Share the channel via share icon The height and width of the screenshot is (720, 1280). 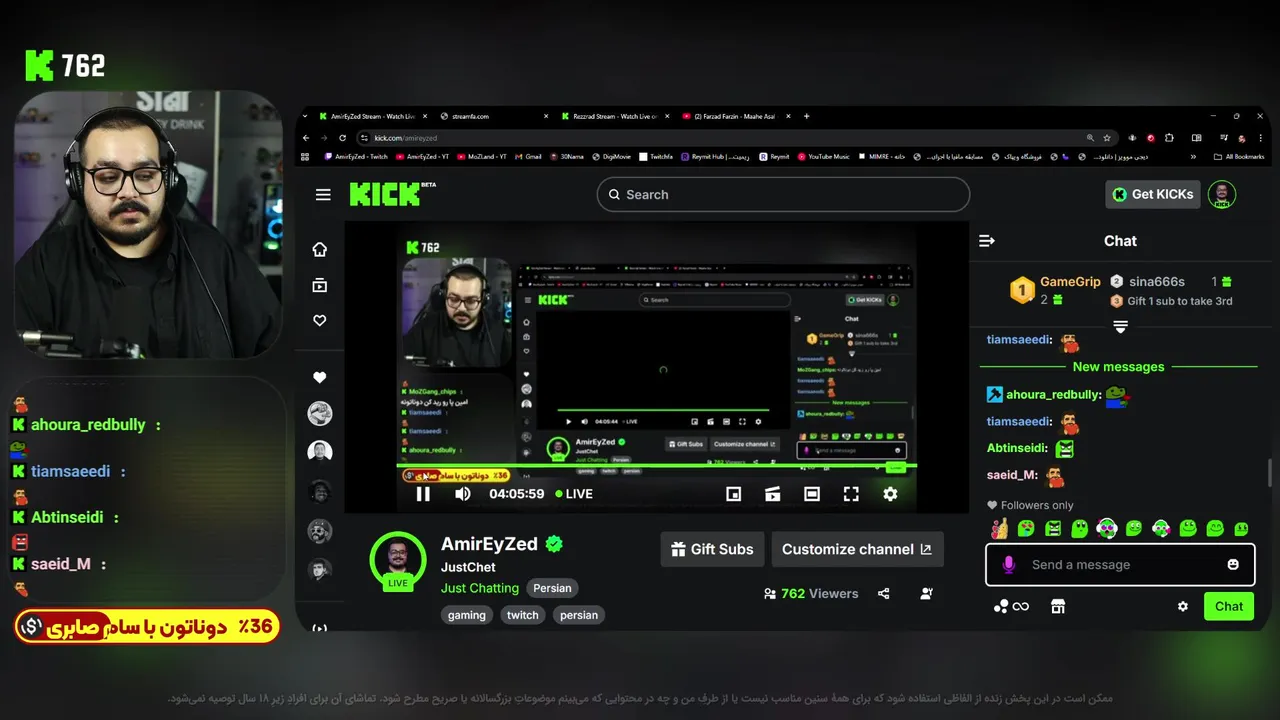[884, 593]
